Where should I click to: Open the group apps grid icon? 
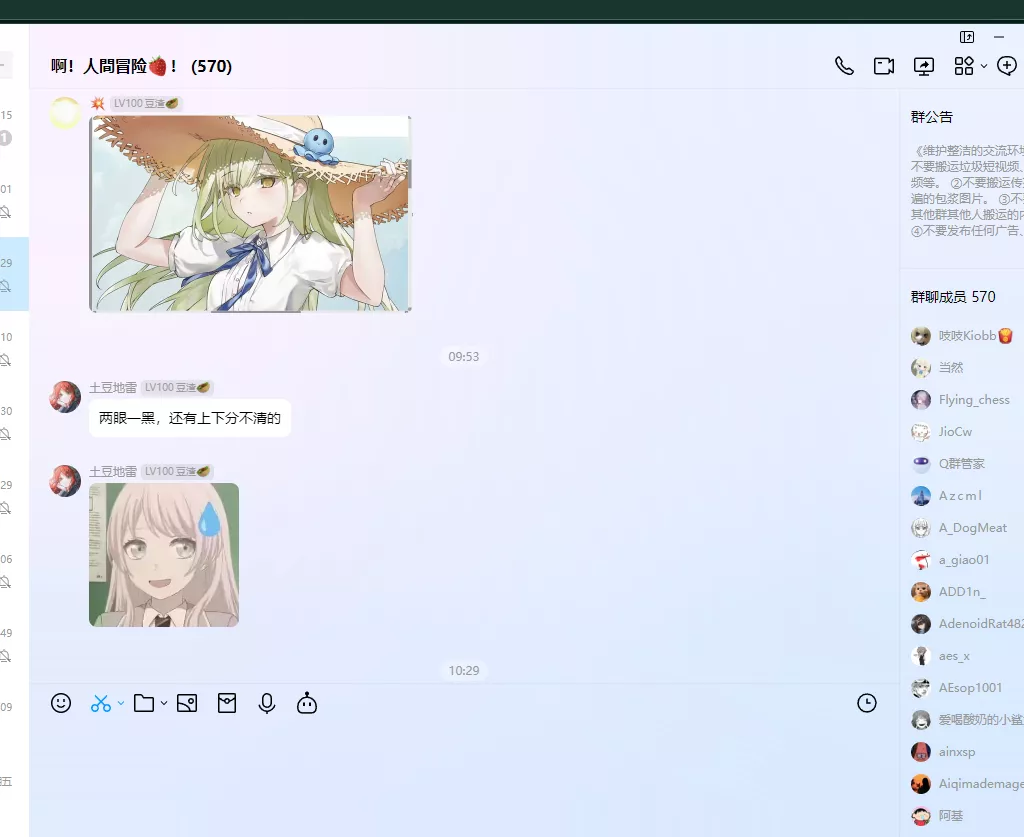[963, 66]
